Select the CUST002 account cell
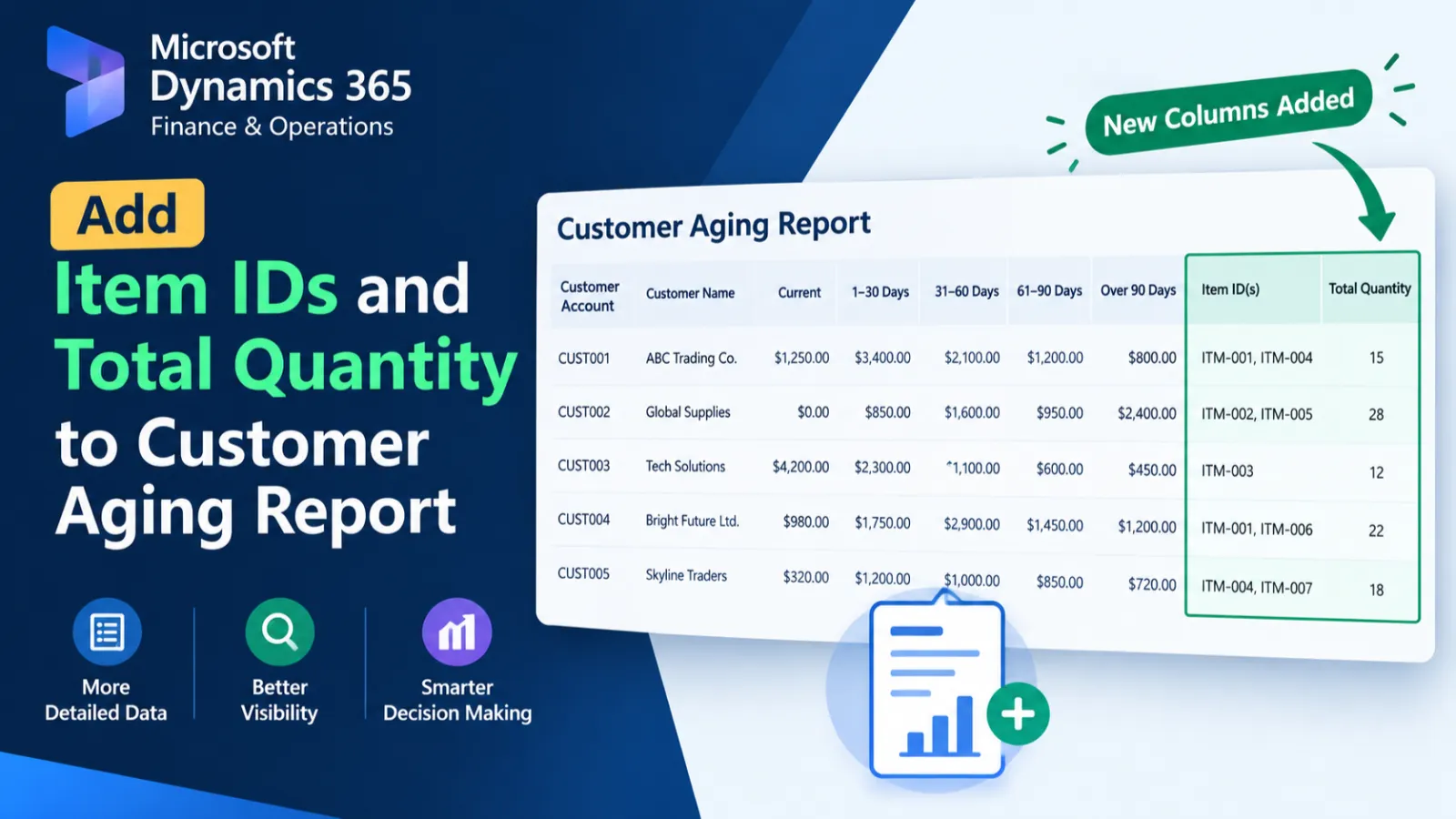Image resolution: width=1456 pixels, height=819 pixels. [583, 412]
